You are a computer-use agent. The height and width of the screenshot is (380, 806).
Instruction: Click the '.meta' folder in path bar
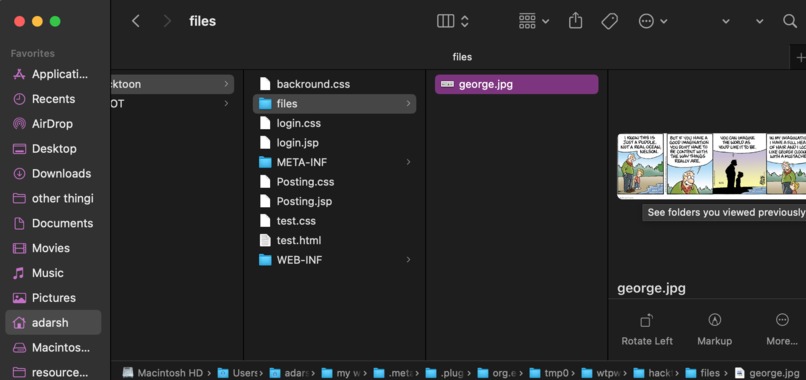coord(393,373)
